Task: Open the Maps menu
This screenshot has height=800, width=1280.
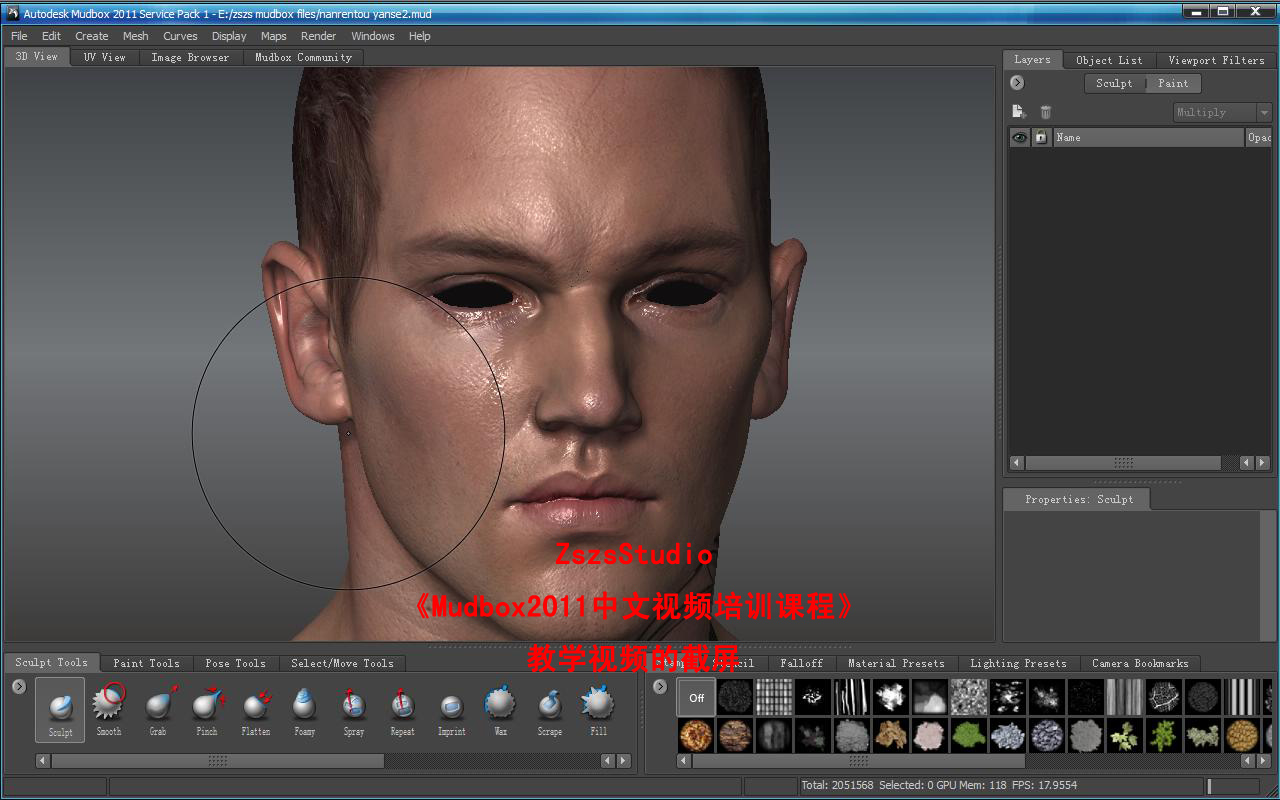Action: pos(274,36)
